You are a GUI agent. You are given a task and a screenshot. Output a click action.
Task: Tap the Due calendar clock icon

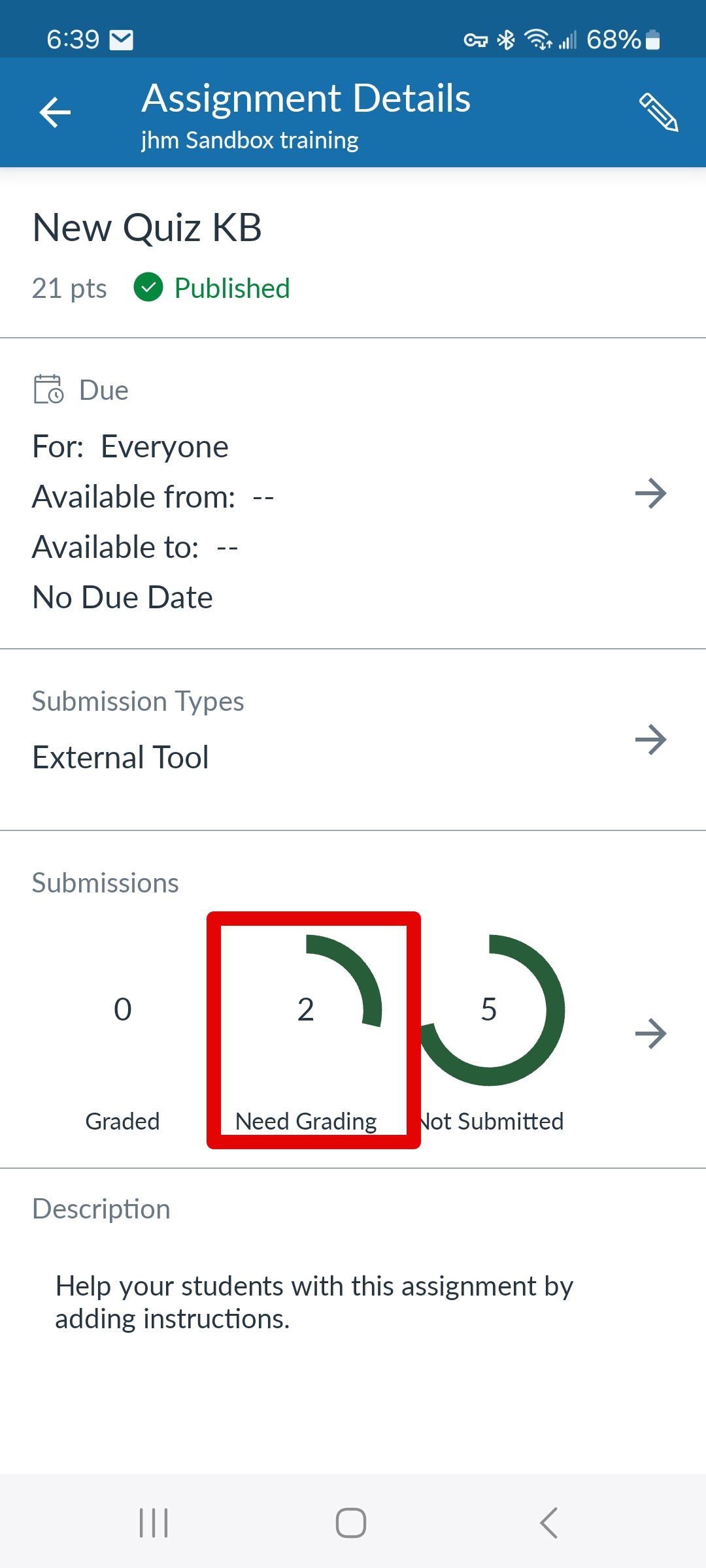tap(48, 389)
